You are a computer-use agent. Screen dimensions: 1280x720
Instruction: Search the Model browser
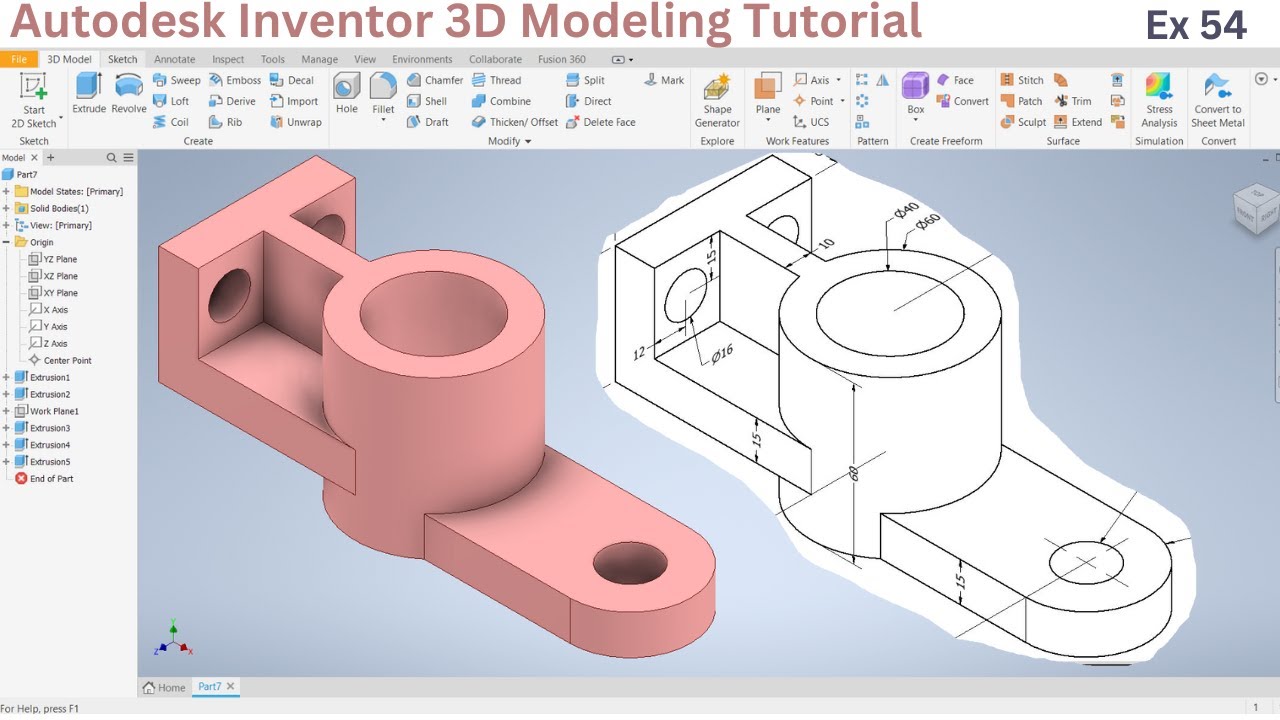pos(112,157)
